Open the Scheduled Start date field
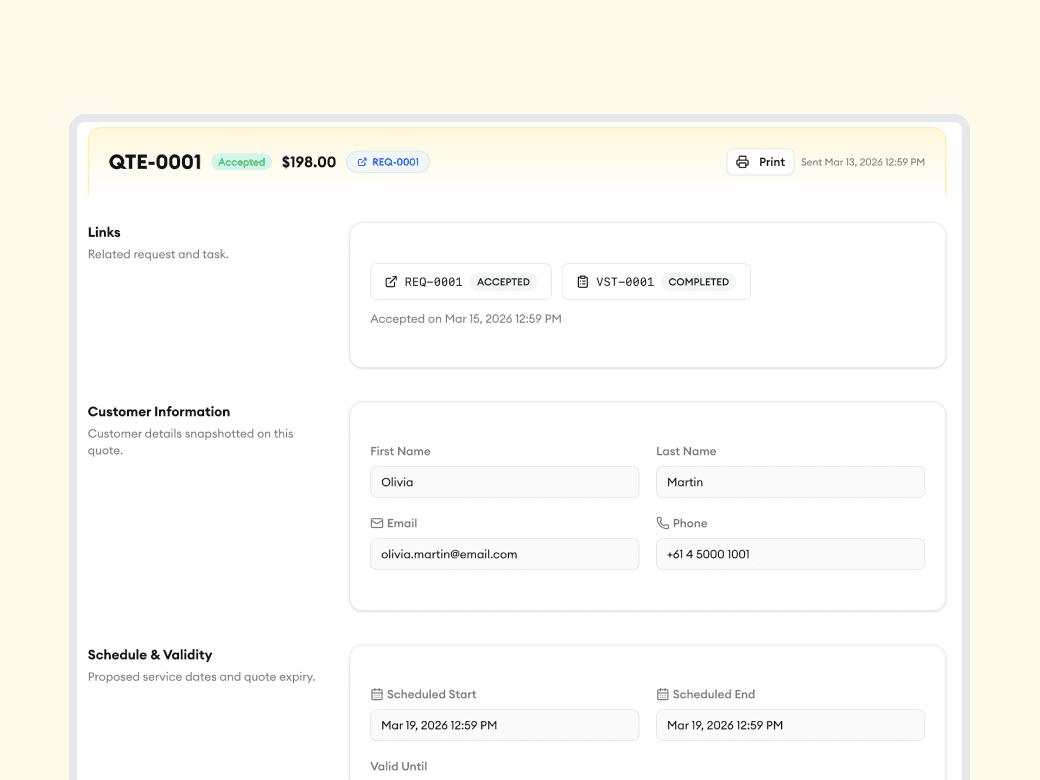1040x780 pixels. (504, 725)
